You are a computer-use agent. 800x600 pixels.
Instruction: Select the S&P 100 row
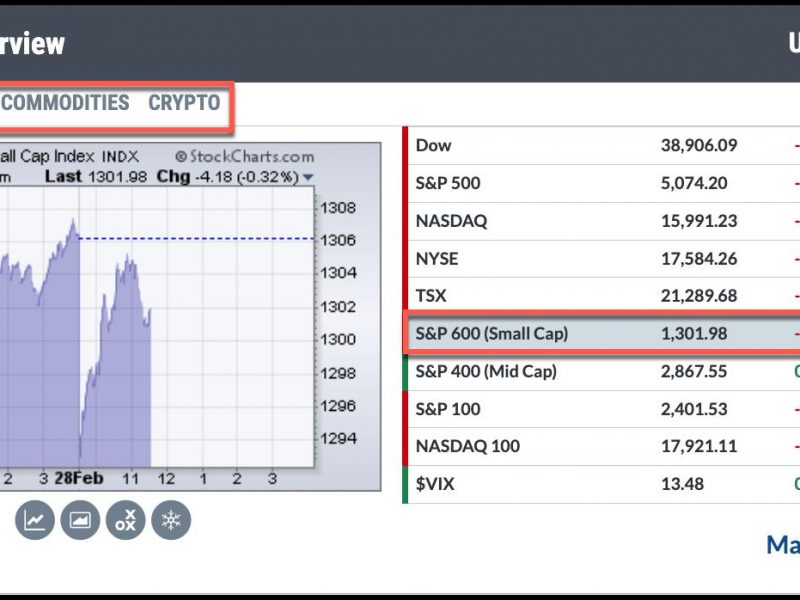pyautogui.click(x=601, y=409)
